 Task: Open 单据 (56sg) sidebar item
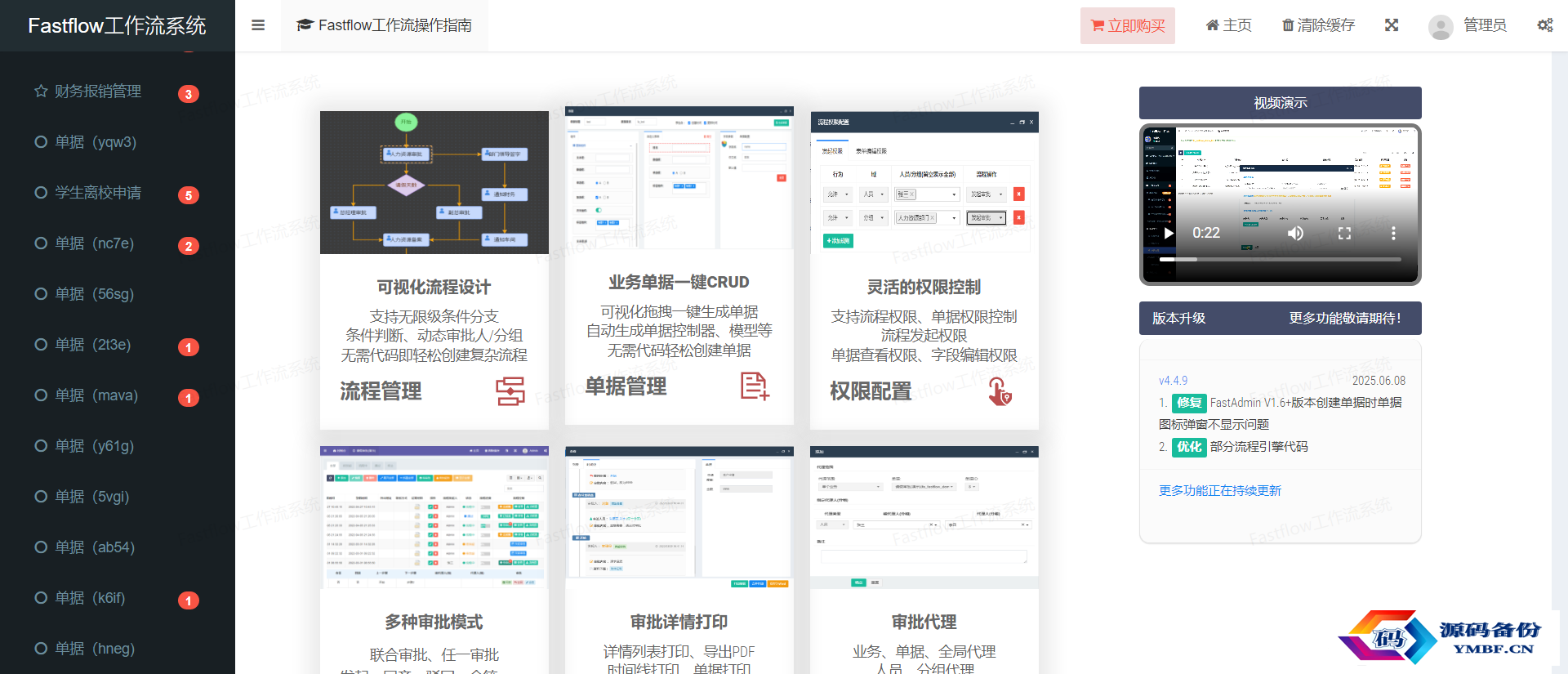(118, 294)
